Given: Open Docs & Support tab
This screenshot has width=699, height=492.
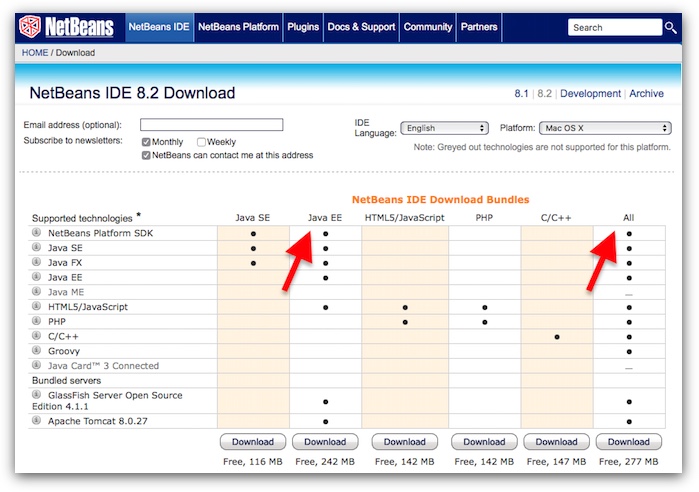Looking at the screenshot, I should [362, 27].
